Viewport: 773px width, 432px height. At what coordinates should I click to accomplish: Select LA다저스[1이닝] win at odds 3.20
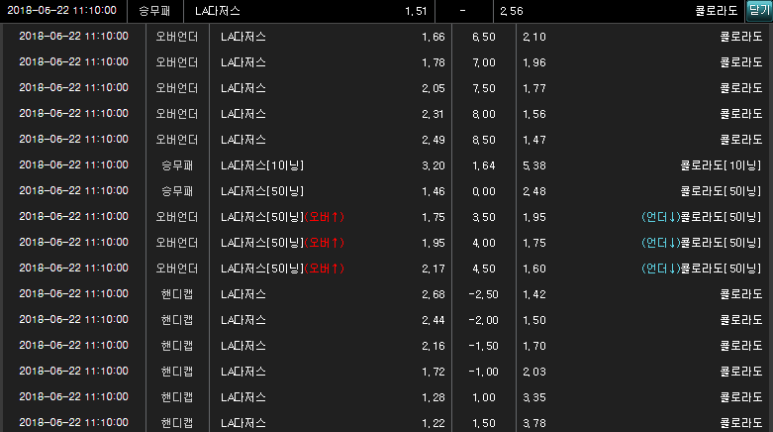330,165
